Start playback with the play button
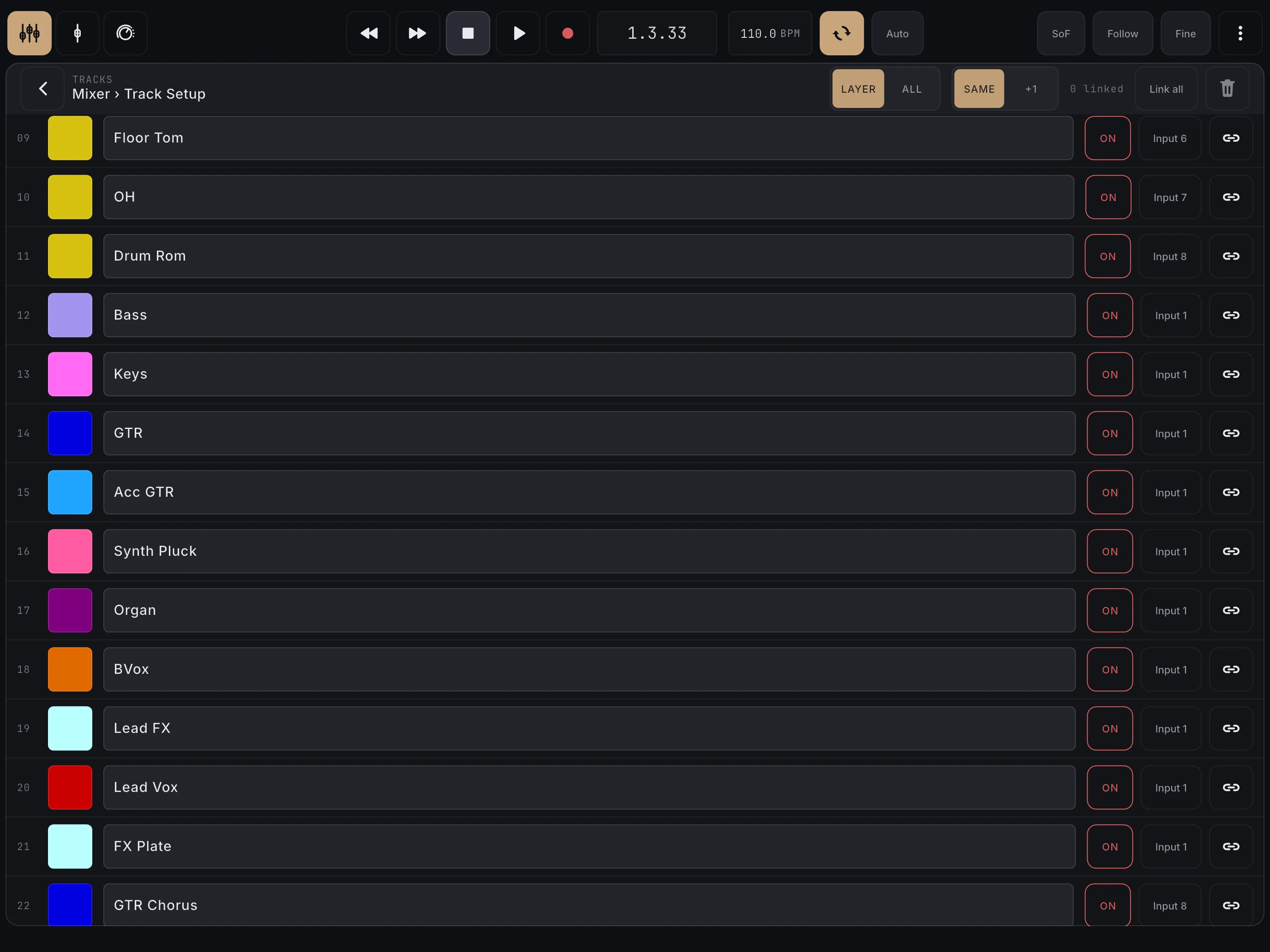Image resolution: width=1270 pixels, height=952 pixels. point(518,33)
